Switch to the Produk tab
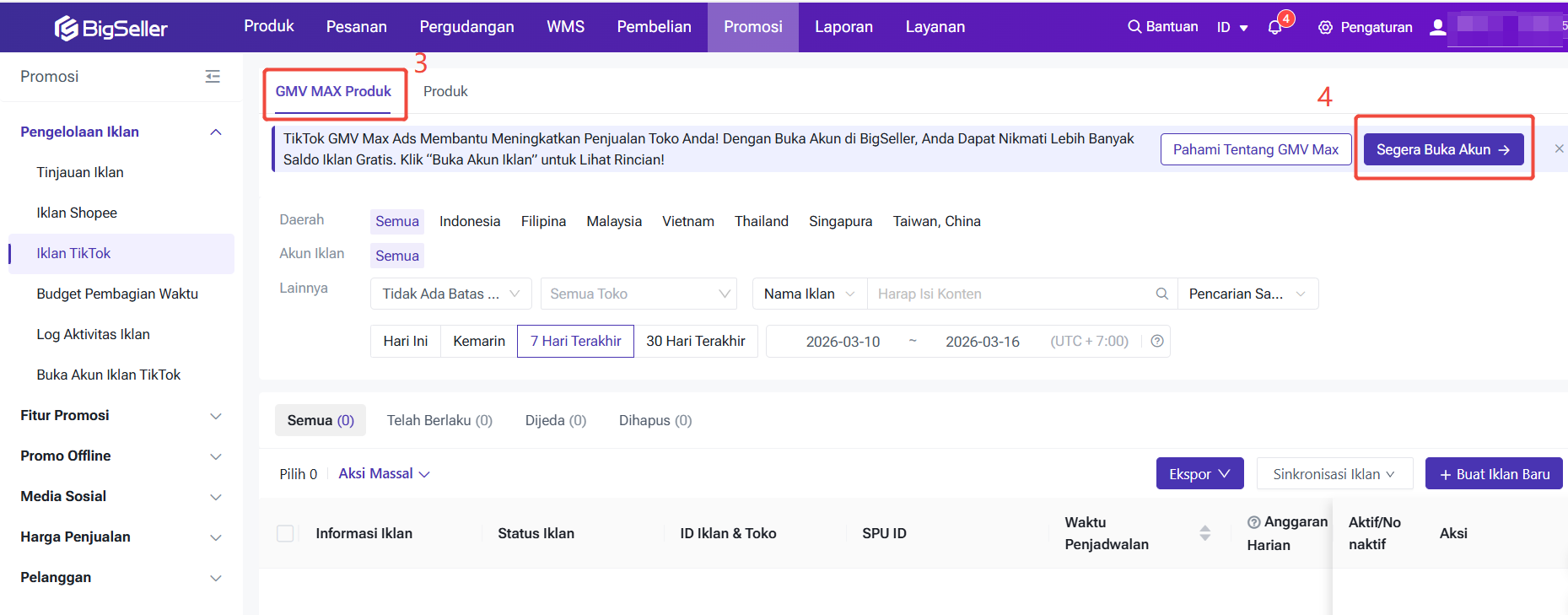Image resolution: width=1568 pixels, height=615 pixels. coord(445,91)
